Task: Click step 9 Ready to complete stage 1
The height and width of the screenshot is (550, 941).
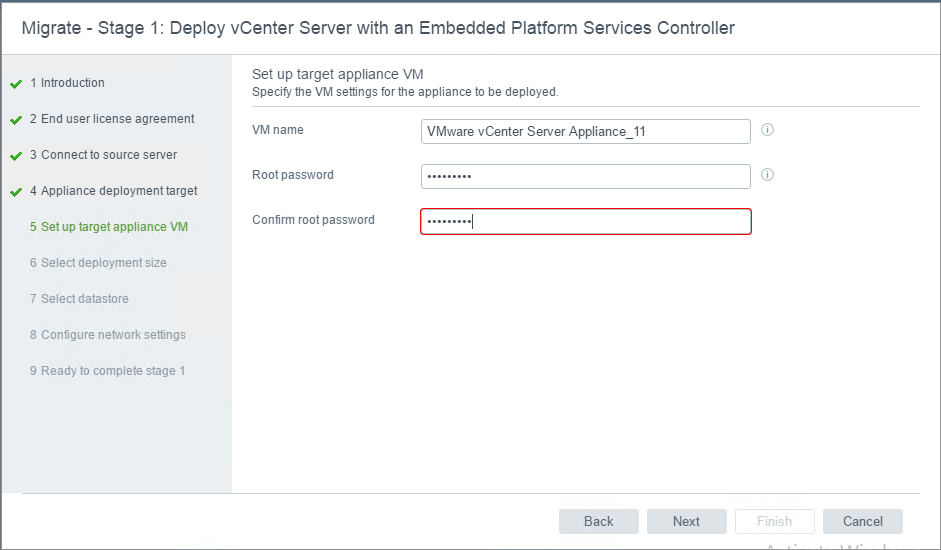Action: tap(107, 371)
